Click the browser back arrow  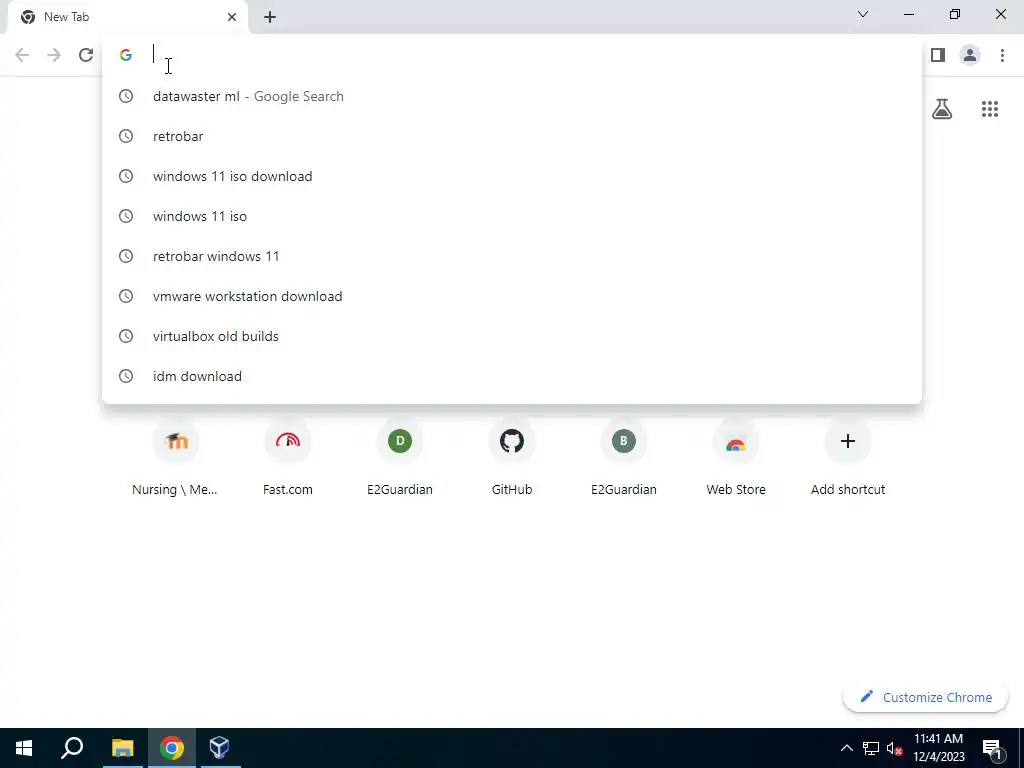tap(22, 55)
